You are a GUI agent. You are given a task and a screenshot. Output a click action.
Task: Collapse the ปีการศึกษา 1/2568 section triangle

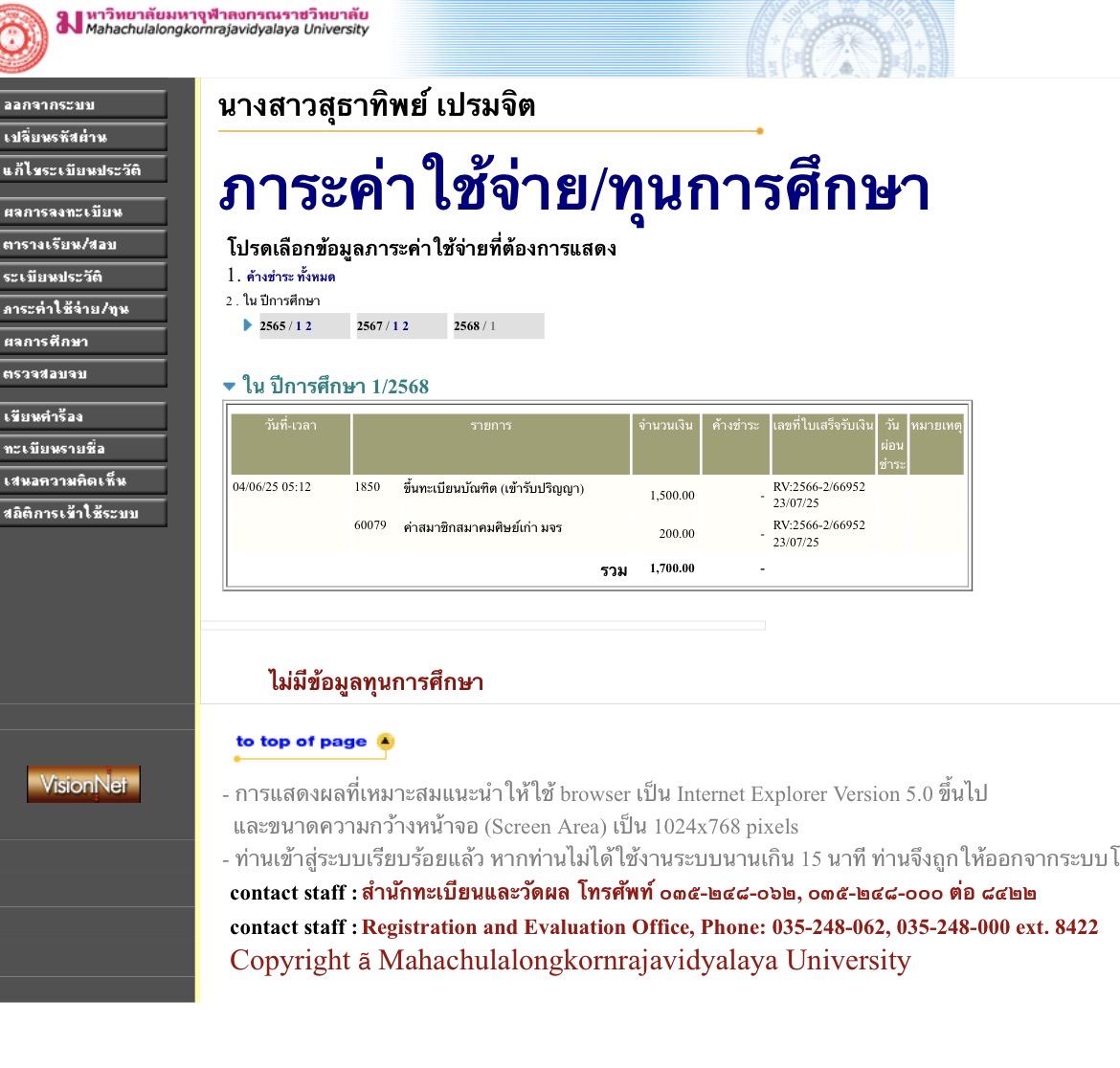[229, 387]
